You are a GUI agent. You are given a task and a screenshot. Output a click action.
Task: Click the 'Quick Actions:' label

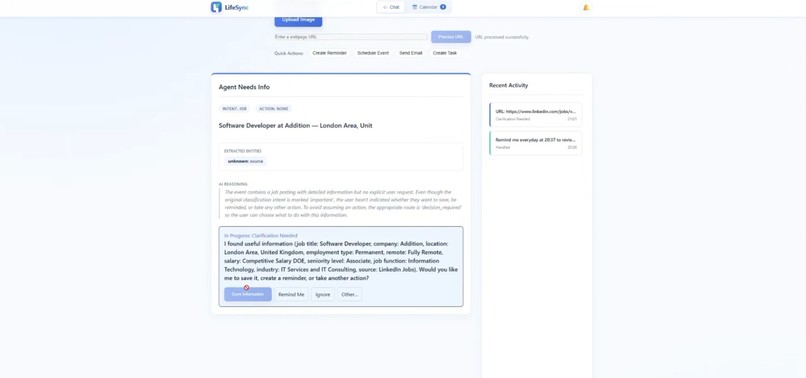(x=289, y=53)
